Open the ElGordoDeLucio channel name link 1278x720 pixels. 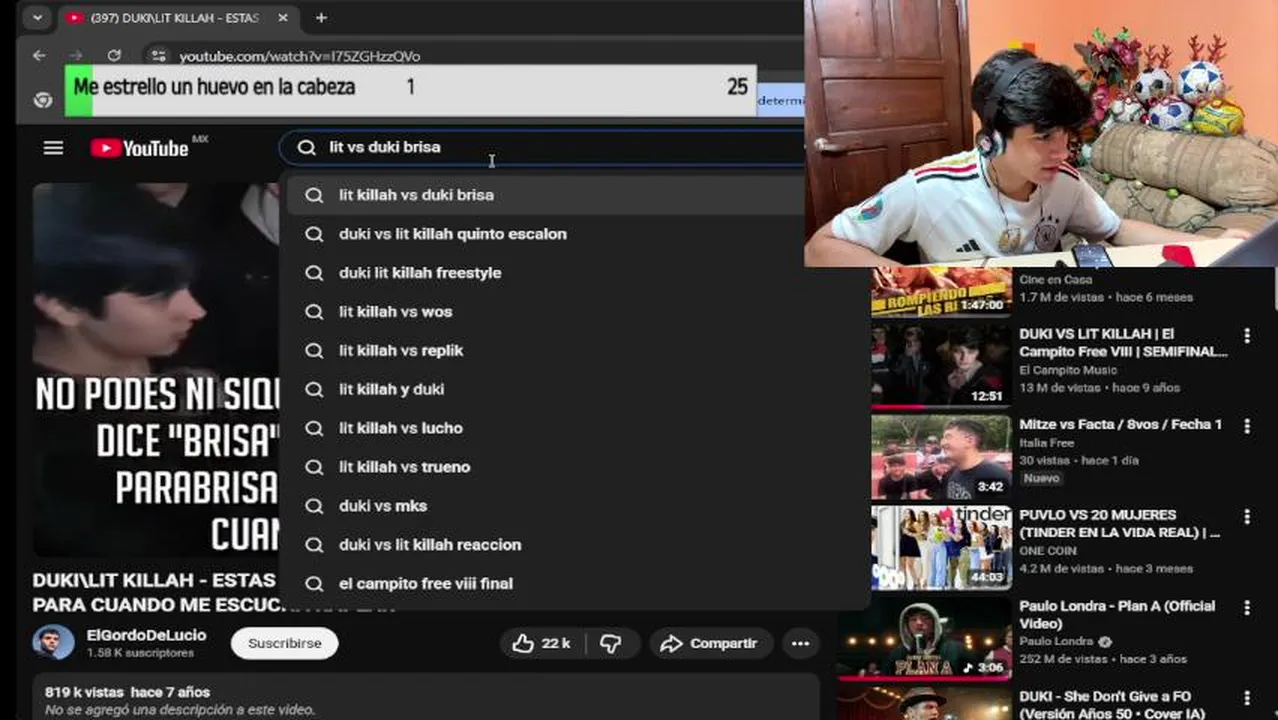[146, 635]
